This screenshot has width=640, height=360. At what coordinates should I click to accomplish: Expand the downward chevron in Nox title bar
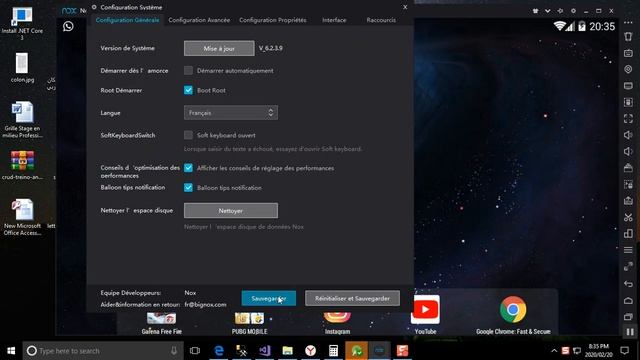pos(547,11)
